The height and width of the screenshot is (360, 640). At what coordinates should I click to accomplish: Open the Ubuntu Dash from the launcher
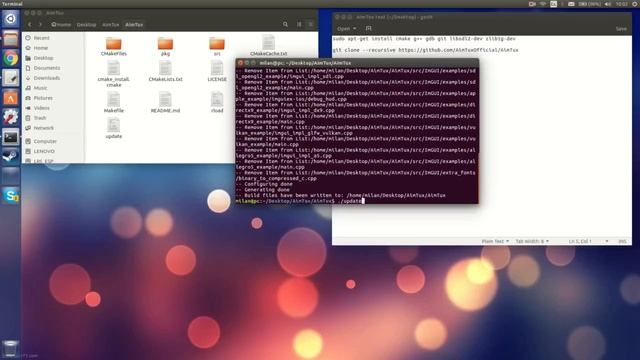(10, 19)
